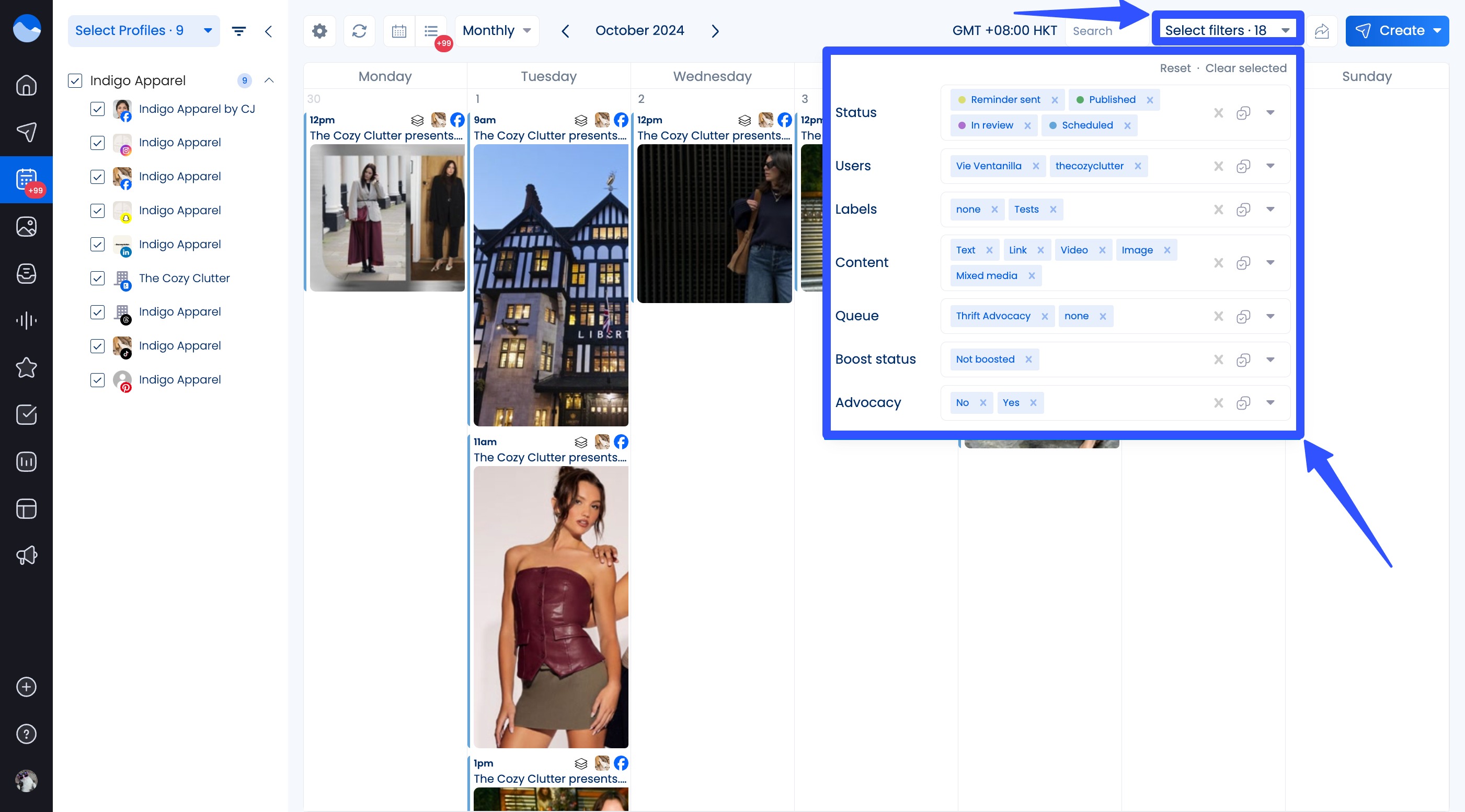This screenshot has height=812, width=1465.
Task: Open the share/export icon beside Select filters
Action: point(1322,31)
